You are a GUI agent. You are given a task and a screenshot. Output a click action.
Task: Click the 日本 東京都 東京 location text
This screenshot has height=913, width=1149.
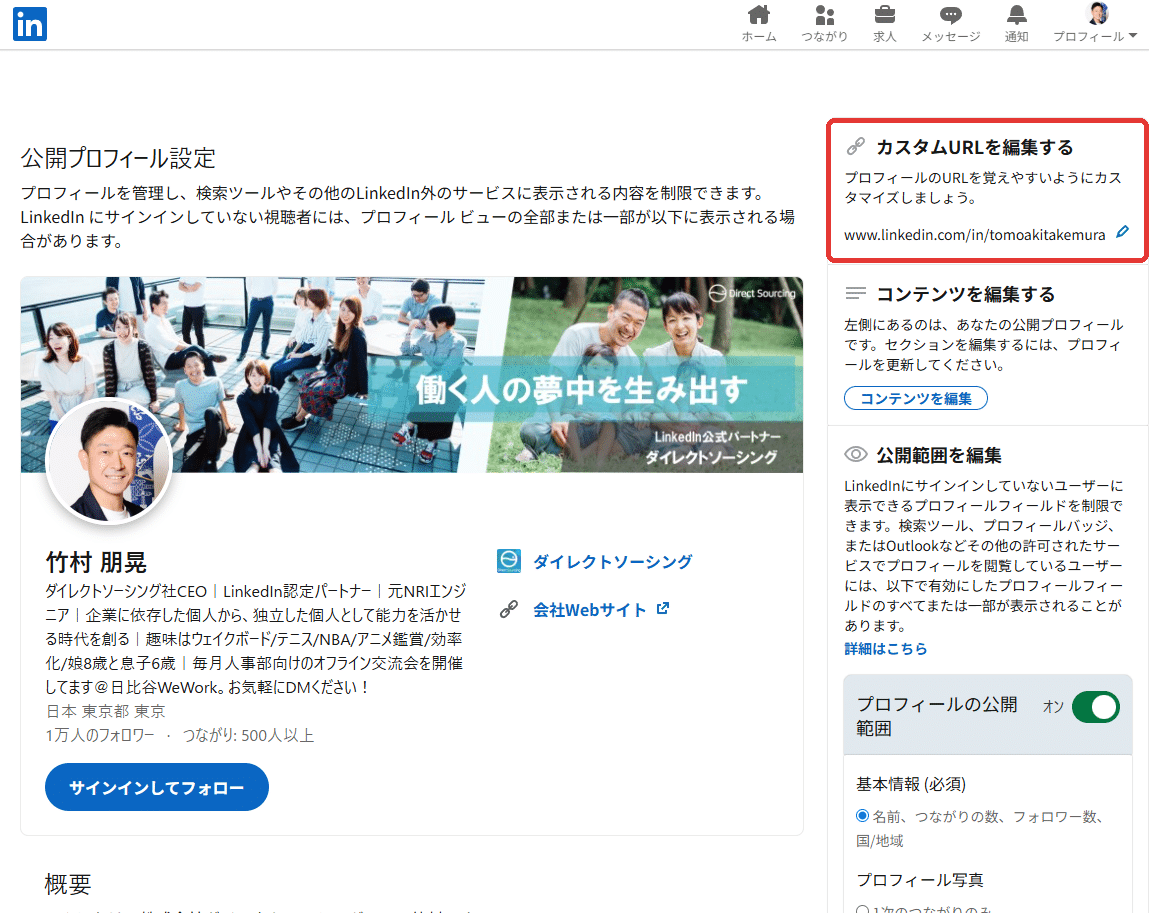(106, 711)
